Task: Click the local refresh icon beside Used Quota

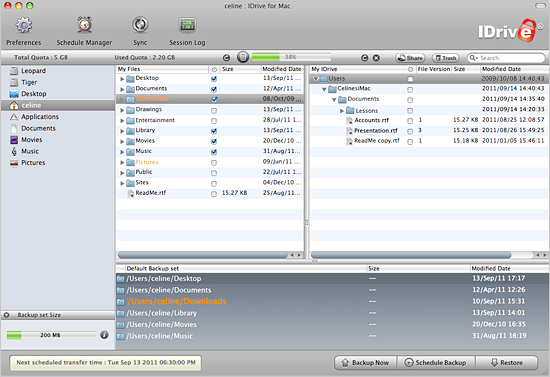Action: (227, 58)
